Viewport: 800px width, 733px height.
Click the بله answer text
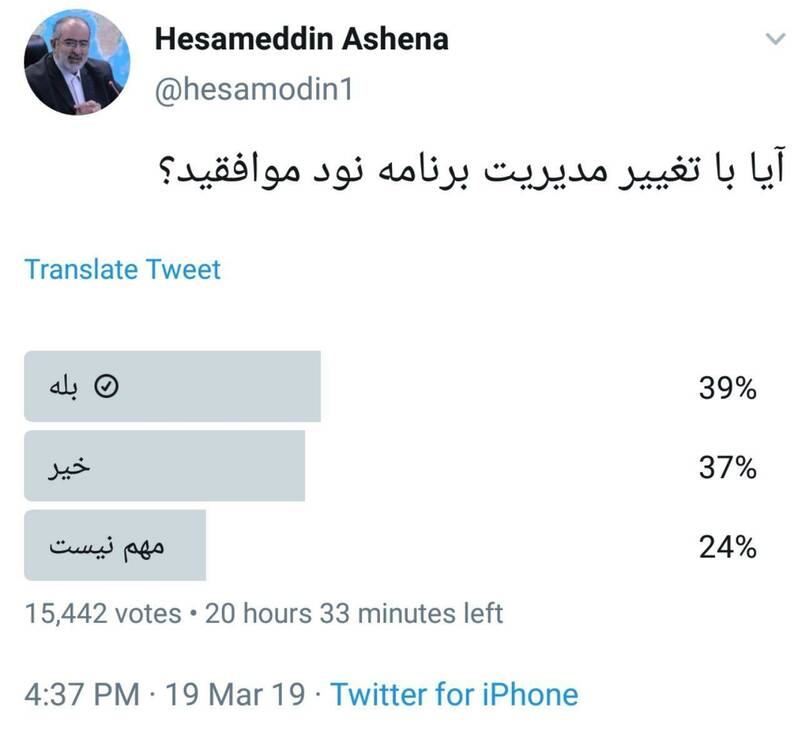(63, 388)
